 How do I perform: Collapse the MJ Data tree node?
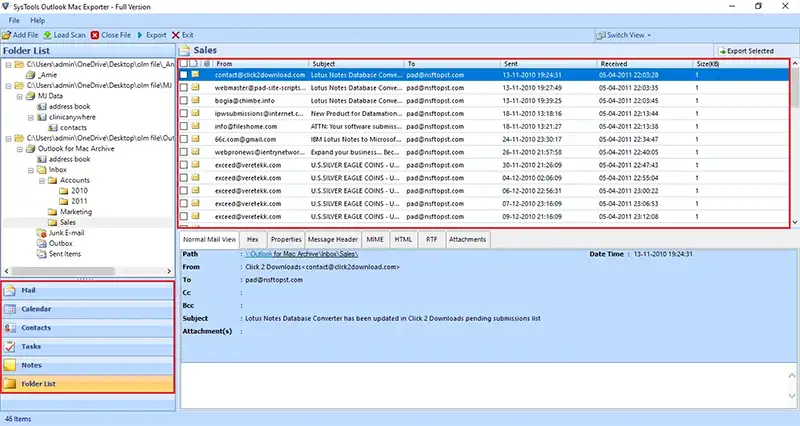[x=20, y=96]
